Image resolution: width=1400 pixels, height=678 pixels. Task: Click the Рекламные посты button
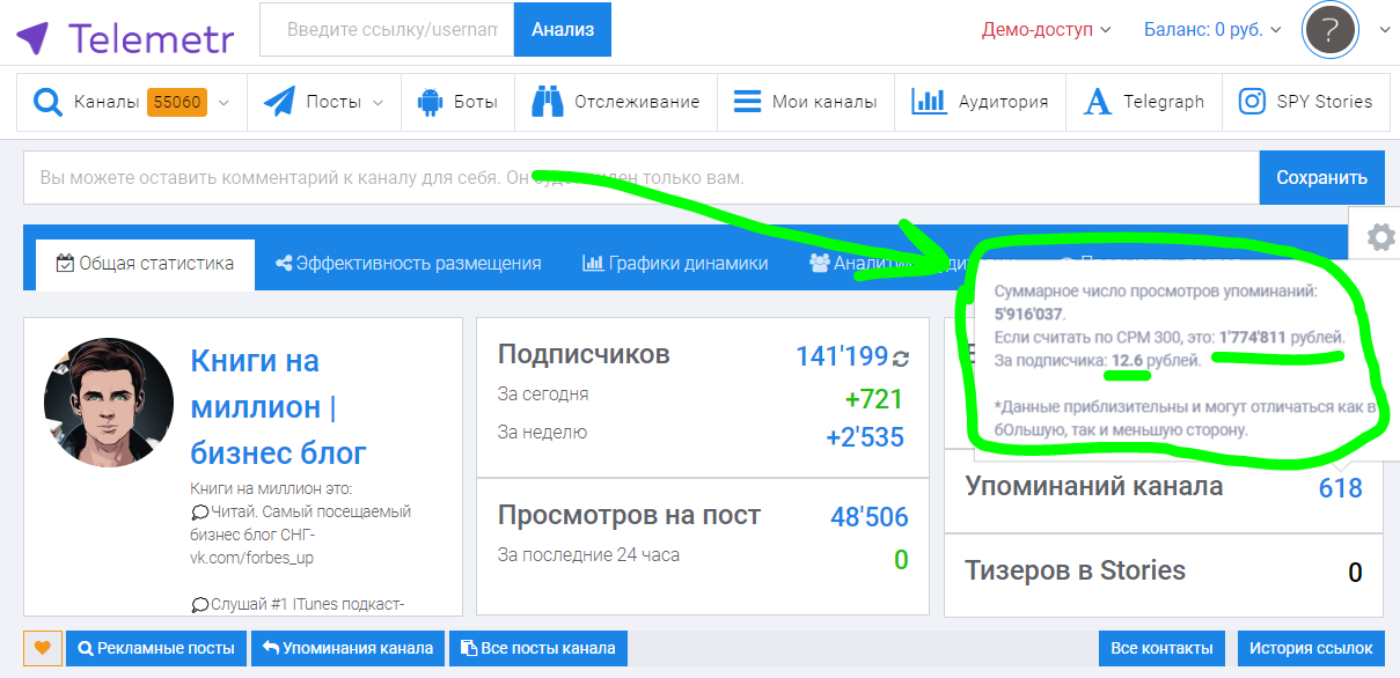(156, 648)
